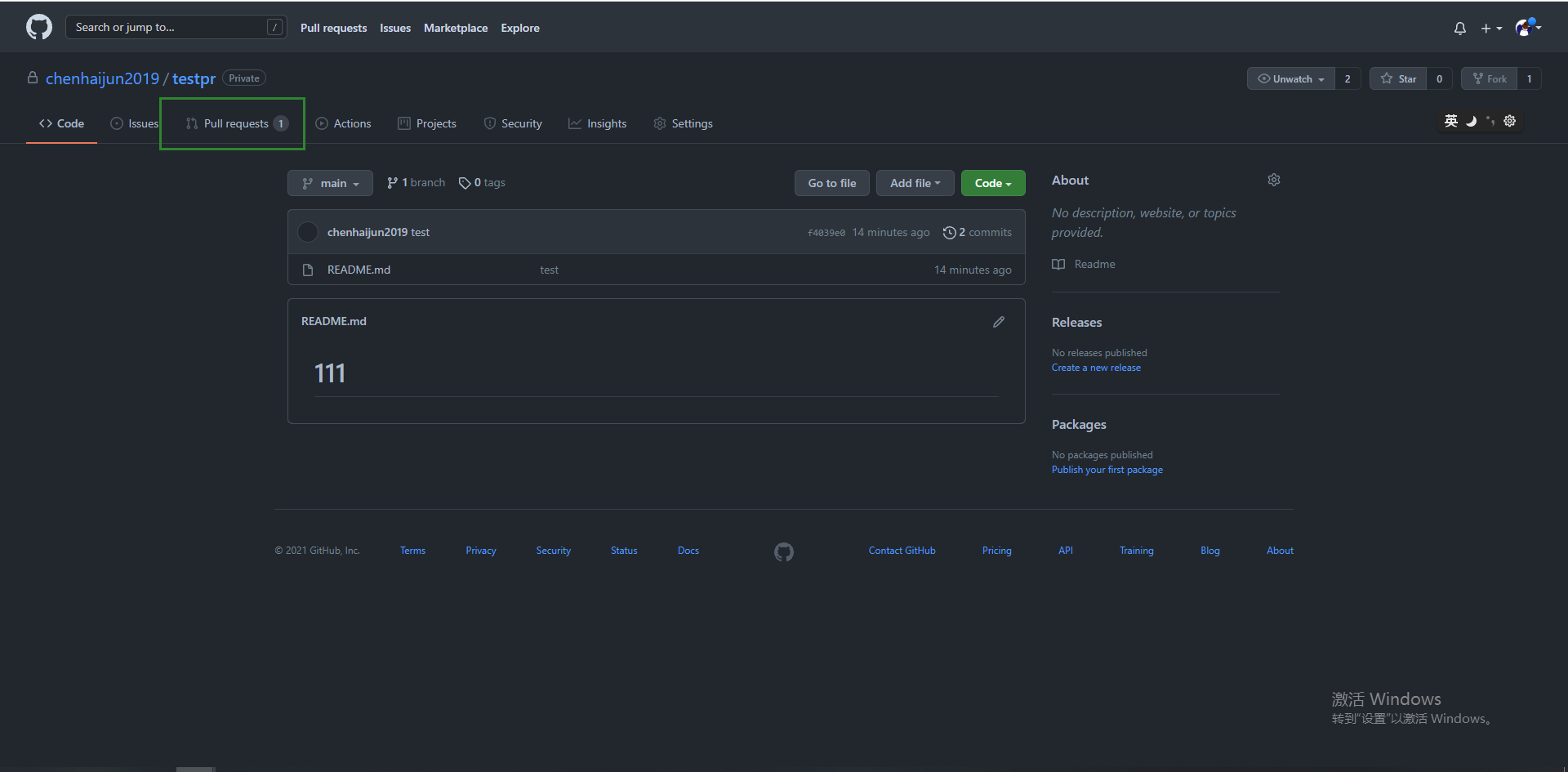The height and width of the screenshot is (772, 1568).
Task: Switch to the Code tab
Action: pyautogui.click(x=61, y=123)
